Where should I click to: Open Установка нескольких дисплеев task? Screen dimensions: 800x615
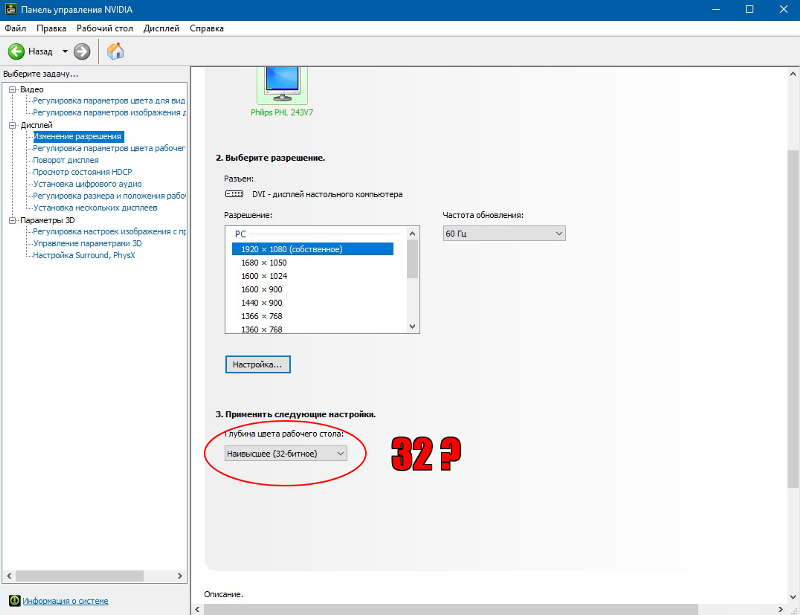pos(95,208)
